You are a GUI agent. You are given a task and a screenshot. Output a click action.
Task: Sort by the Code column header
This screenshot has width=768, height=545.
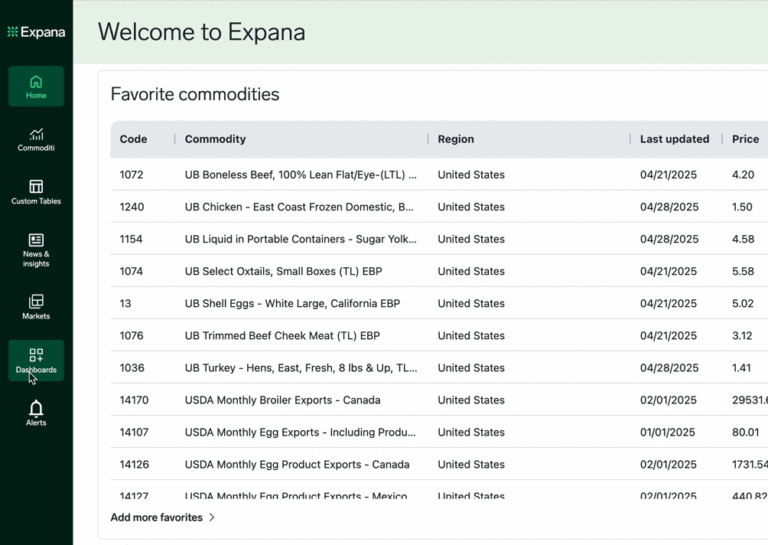coord(133,139)
